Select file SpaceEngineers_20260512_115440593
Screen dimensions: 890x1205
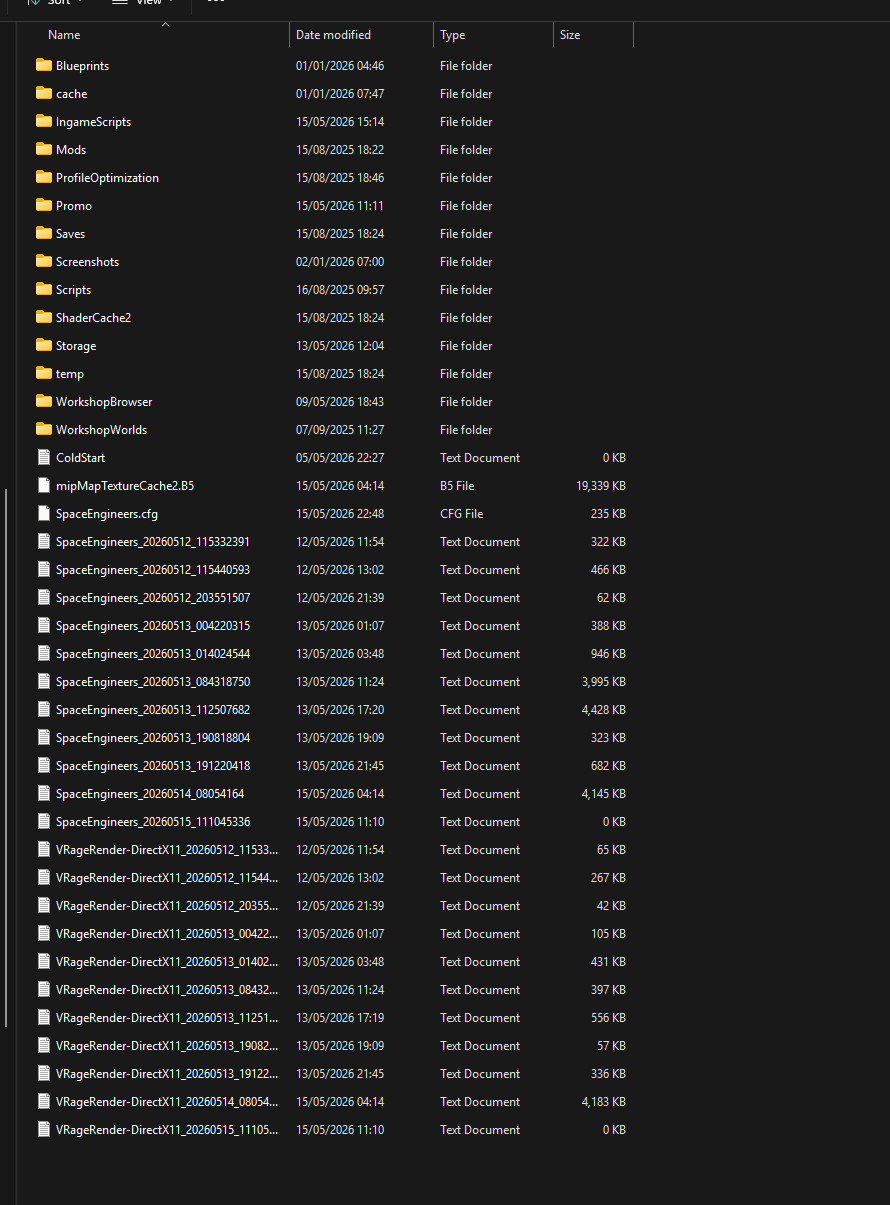point(153,569)
